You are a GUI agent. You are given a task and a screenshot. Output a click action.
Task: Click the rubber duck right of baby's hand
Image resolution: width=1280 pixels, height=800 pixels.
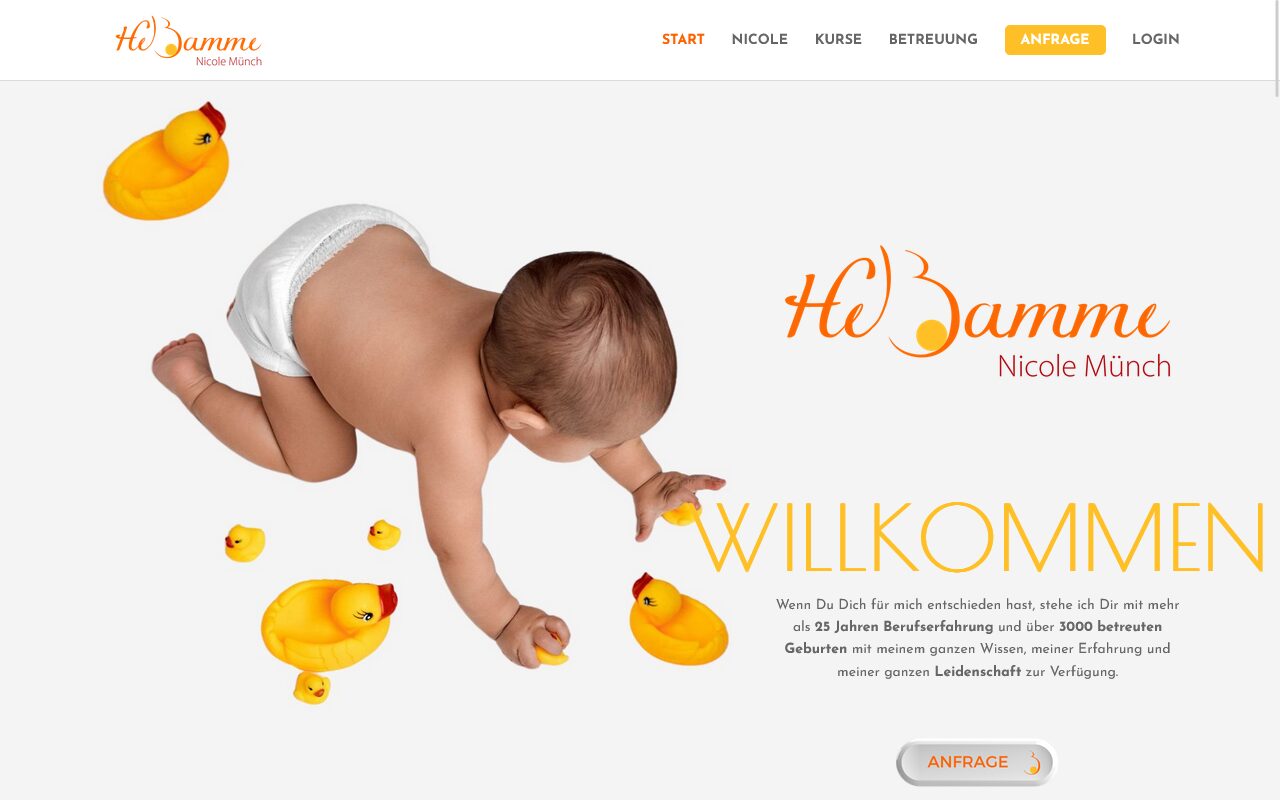tap(678, 620)
